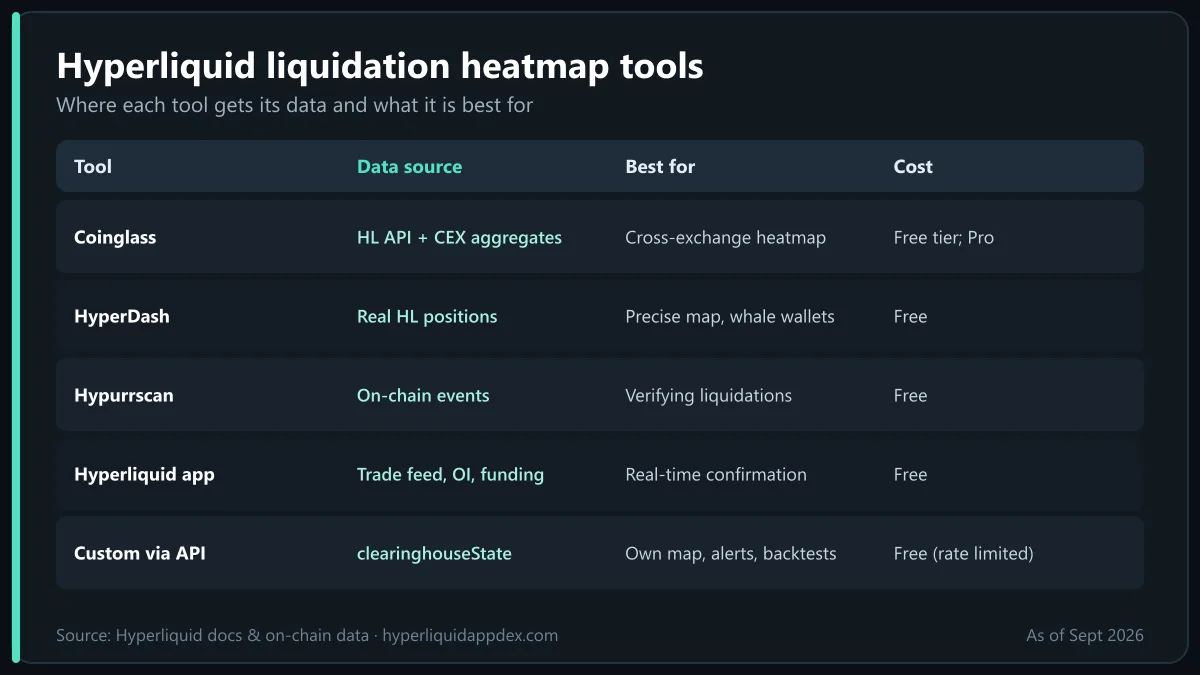Select the 'Hypurrscan' tool name
1200x675 pixels.
click(124, 396)
